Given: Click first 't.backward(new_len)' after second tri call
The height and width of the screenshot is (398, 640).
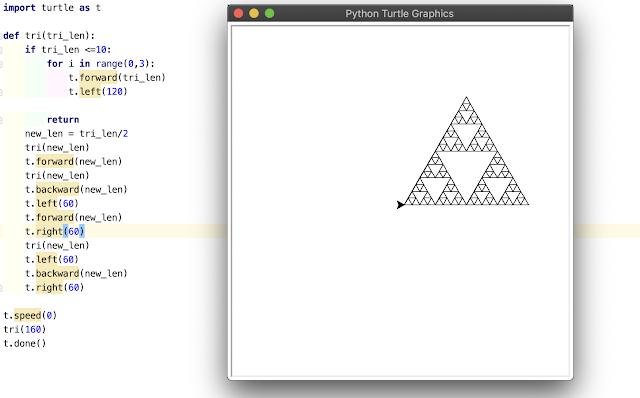Looking at the screenshot, I should 76,189.
